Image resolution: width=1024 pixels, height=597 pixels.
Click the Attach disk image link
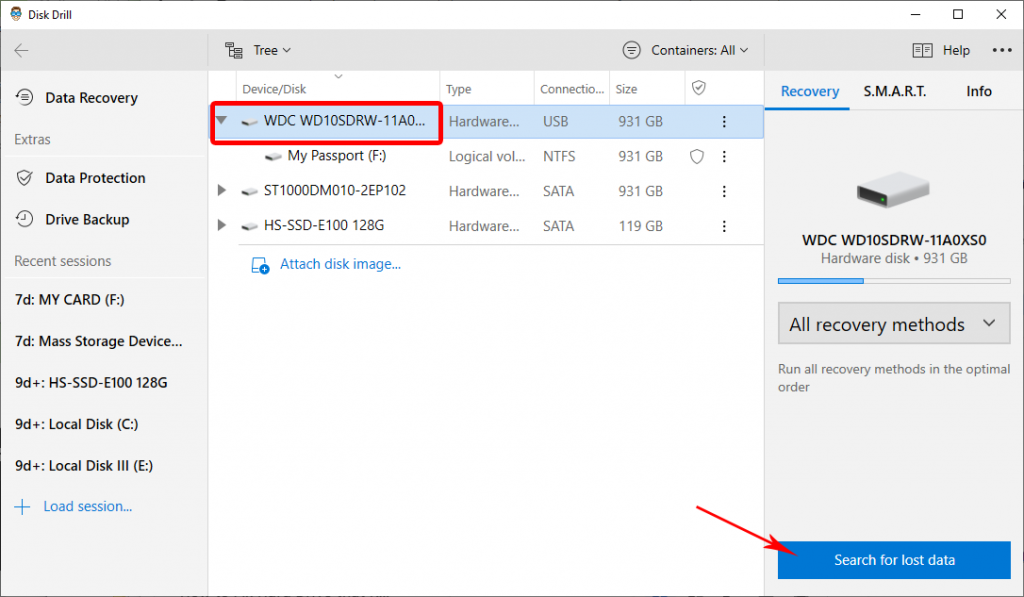click(x=339, y=265)
